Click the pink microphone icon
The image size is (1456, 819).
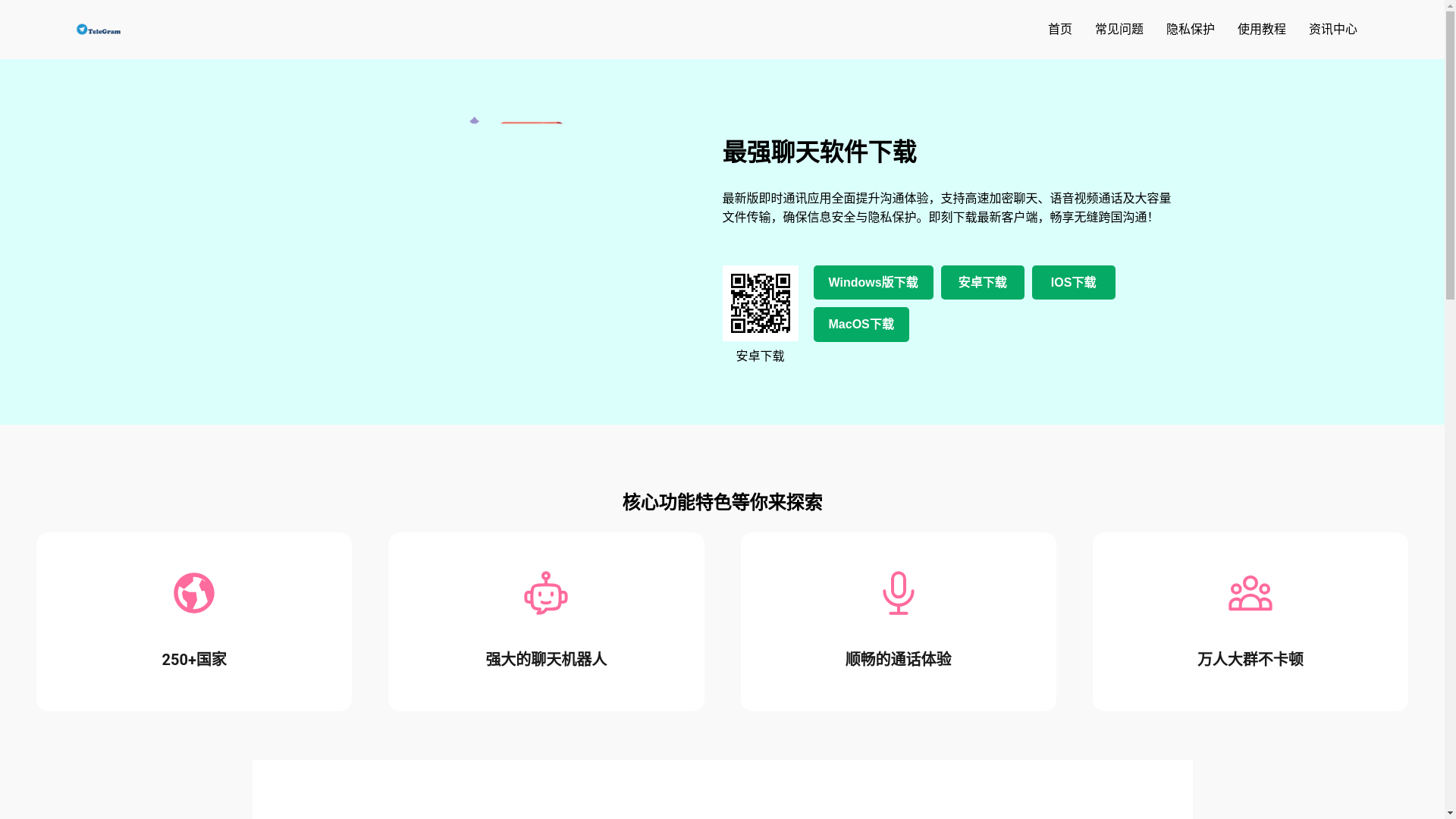(x=898, y=593)
